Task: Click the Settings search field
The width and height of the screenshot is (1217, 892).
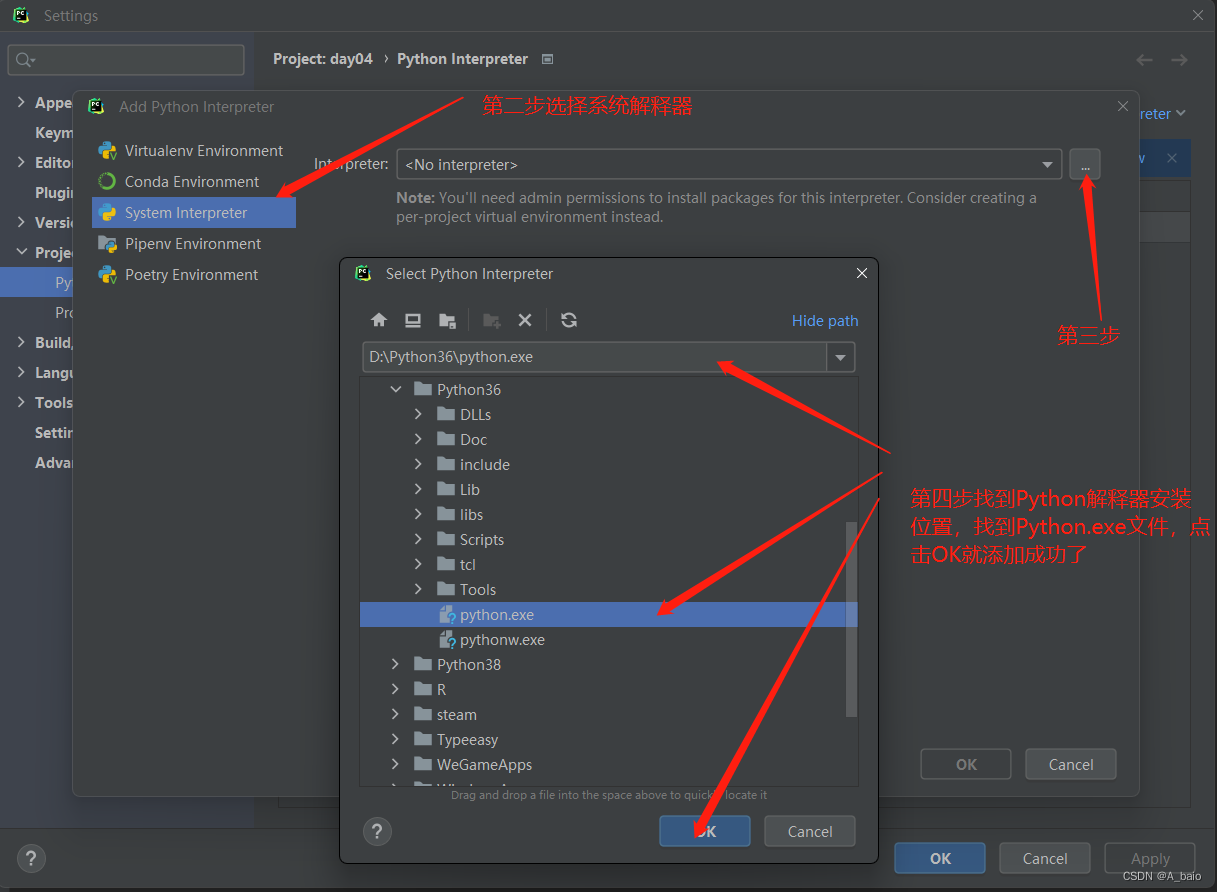Action: click(x=126, y=60)
